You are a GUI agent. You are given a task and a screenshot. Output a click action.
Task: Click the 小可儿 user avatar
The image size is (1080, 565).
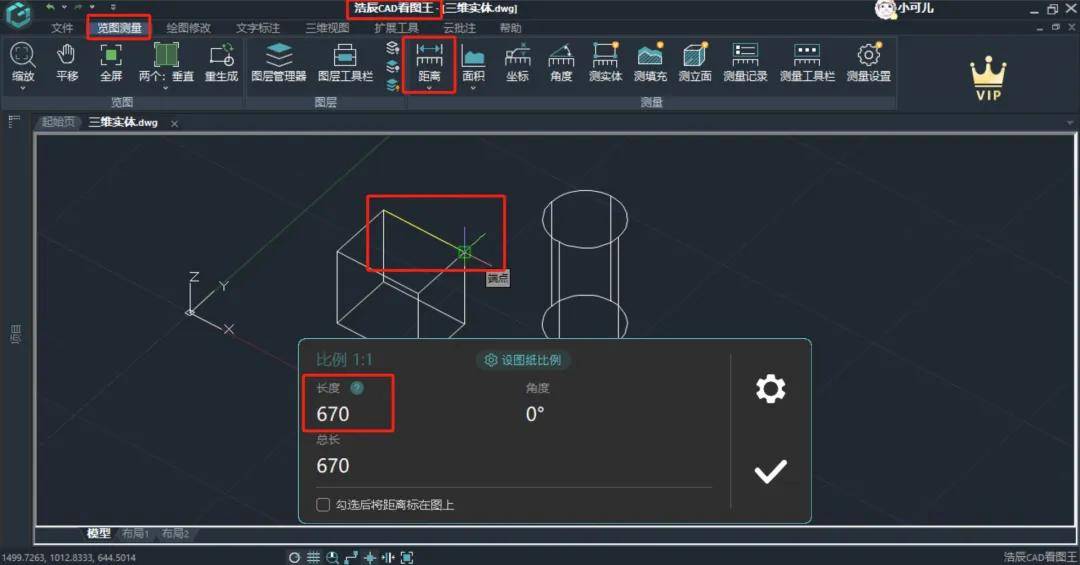point(884,9)
